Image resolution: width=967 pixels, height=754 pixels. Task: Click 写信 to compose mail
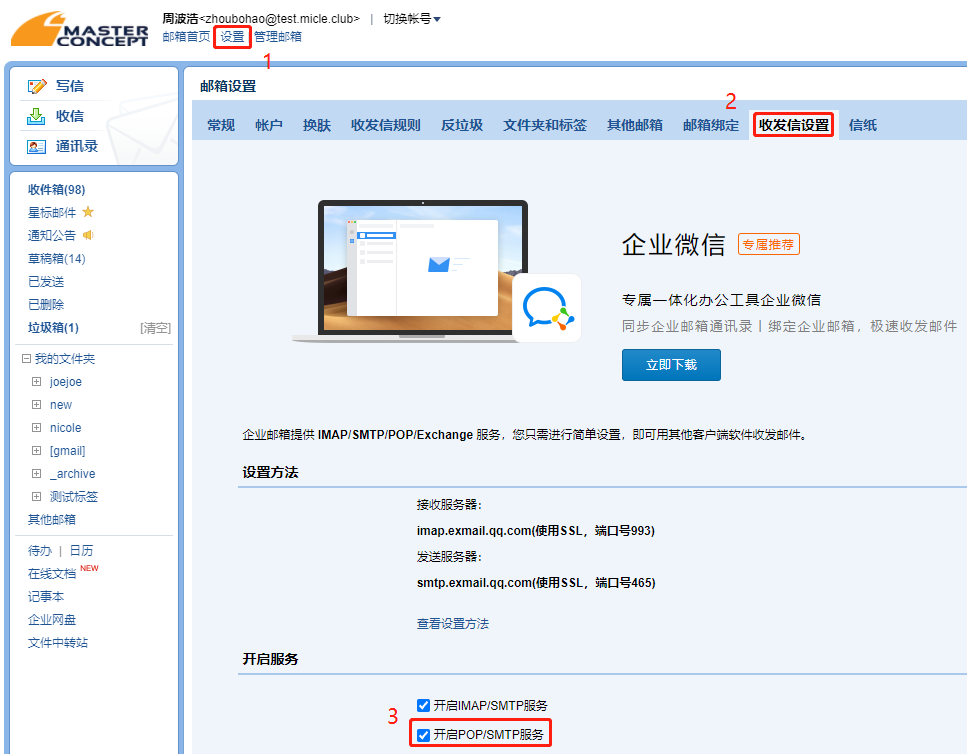pyautogui.click(x=70, y=86)
